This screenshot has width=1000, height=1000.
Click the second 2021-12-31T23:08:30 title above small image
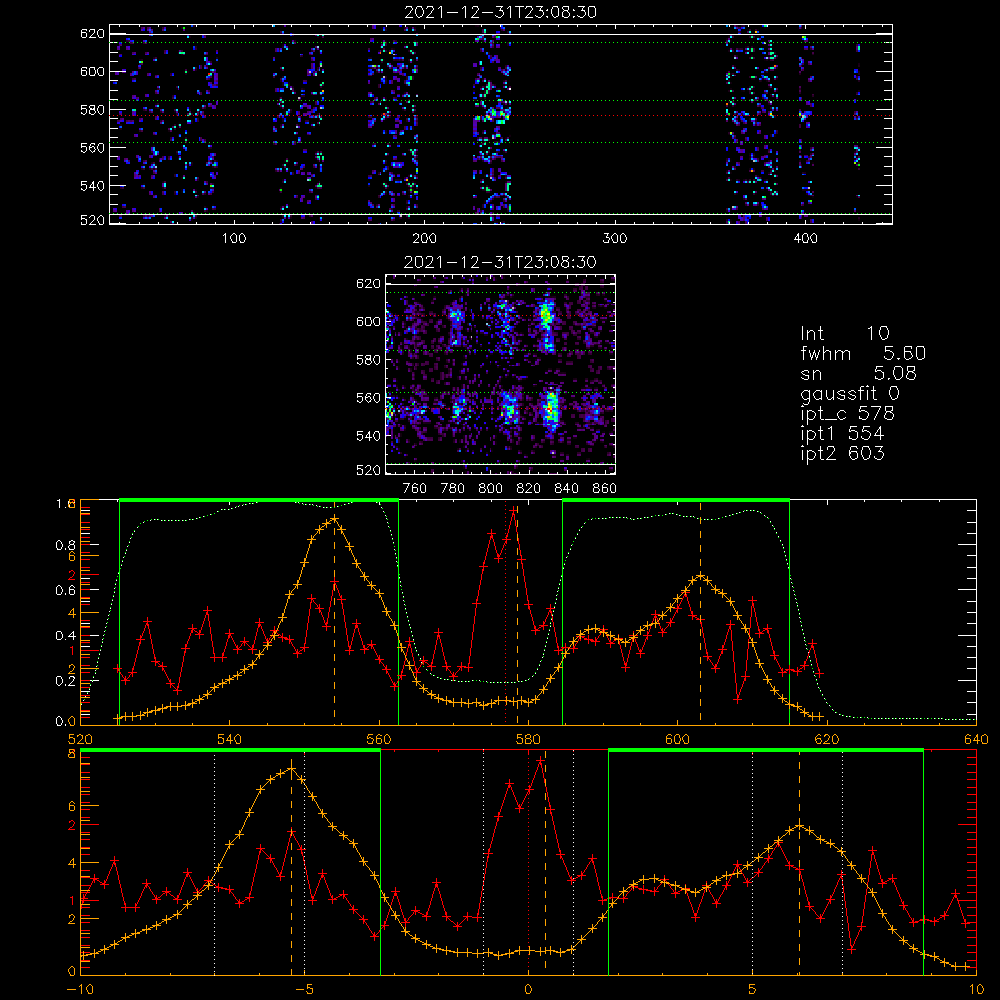coord(501,261)
